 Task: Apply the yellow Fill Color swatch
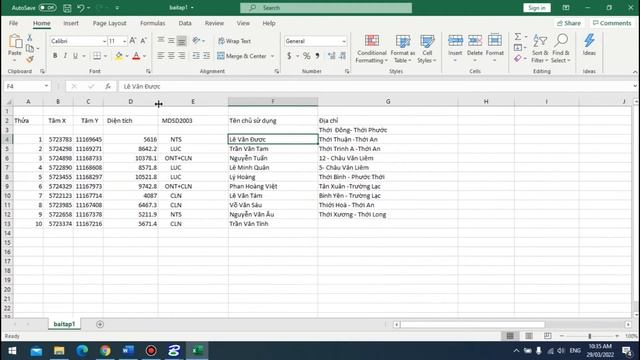[x=119, y=56]
